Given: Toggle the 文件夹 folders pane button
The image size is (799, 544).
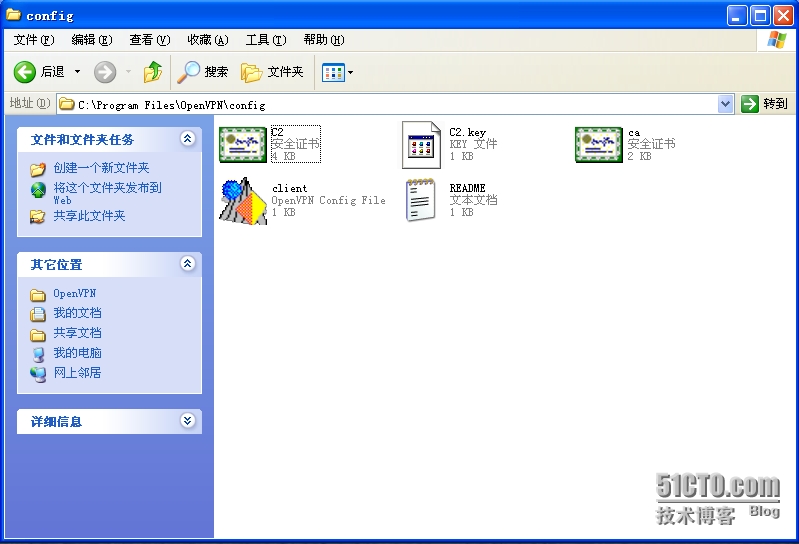Looking at the screenshot, I should pos(272,72).
